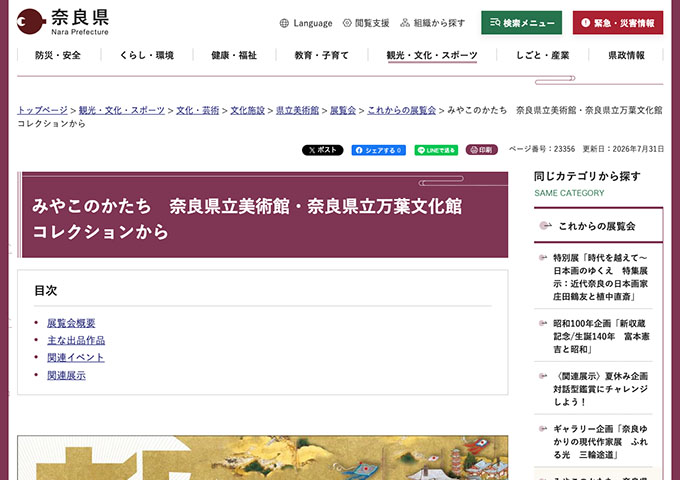Select the 健康・福祉 menu
Screen dimensions: 680x480
pos(234,55)
